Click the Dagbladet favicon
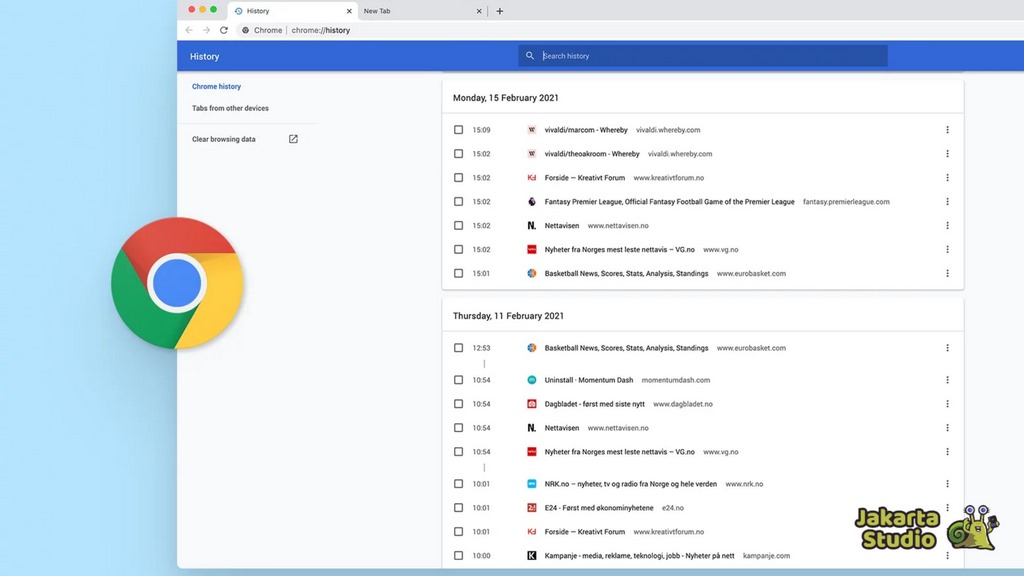Screen dimensions: 1024x576 532,404
